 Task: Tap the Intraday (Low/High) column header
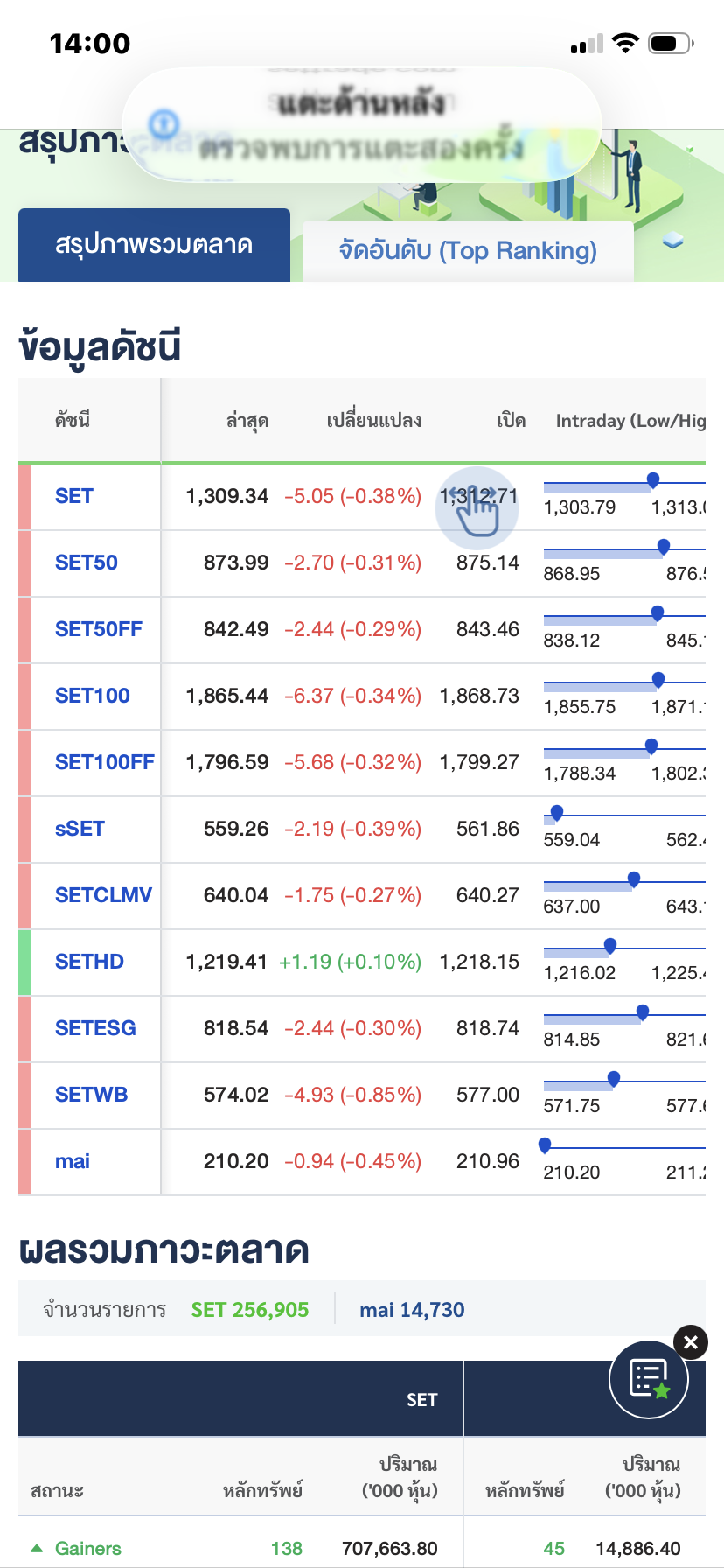pyautogui.click(x=630, y=421)
